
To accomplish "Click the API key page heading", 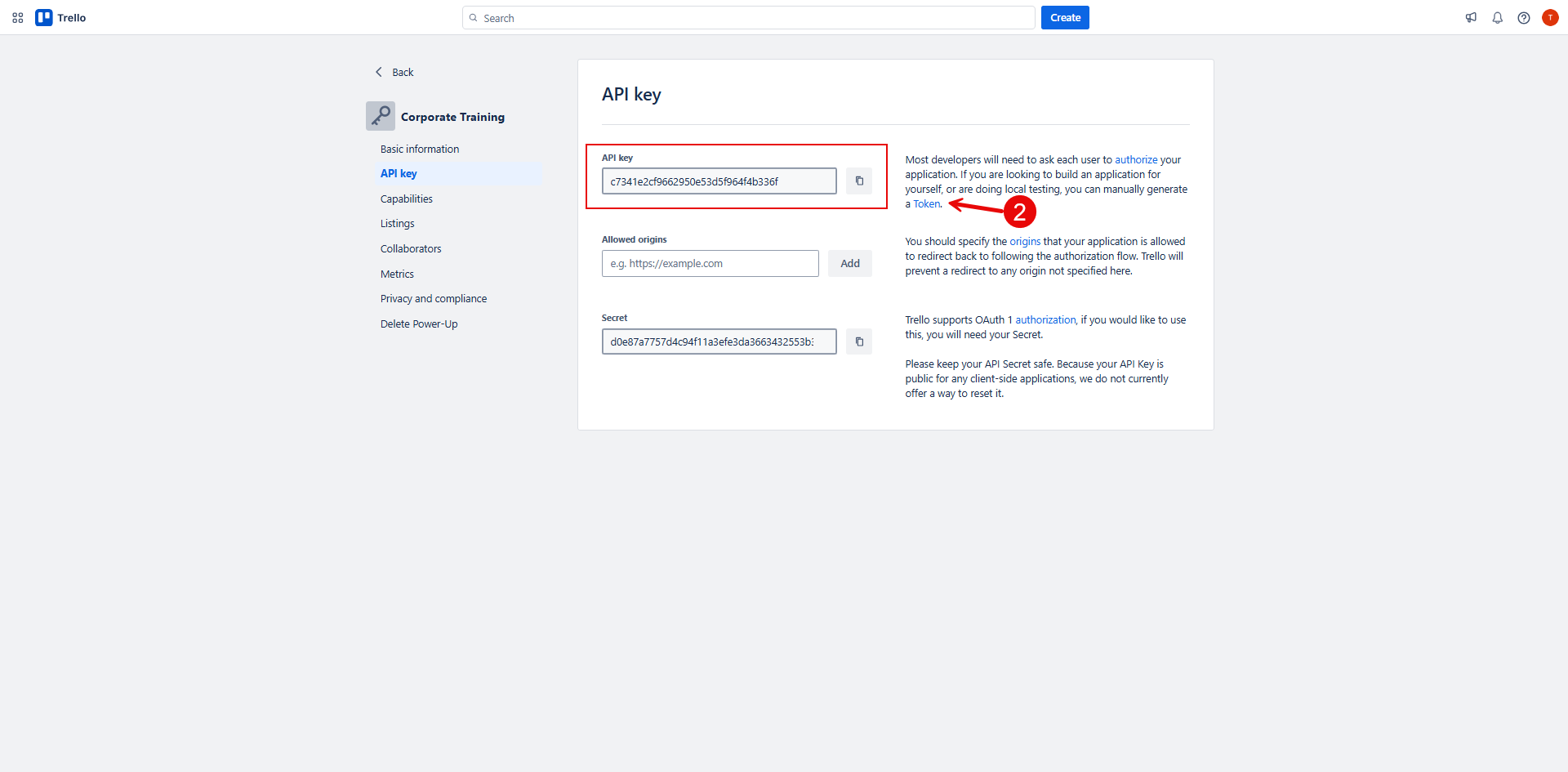I will point(631,94).
